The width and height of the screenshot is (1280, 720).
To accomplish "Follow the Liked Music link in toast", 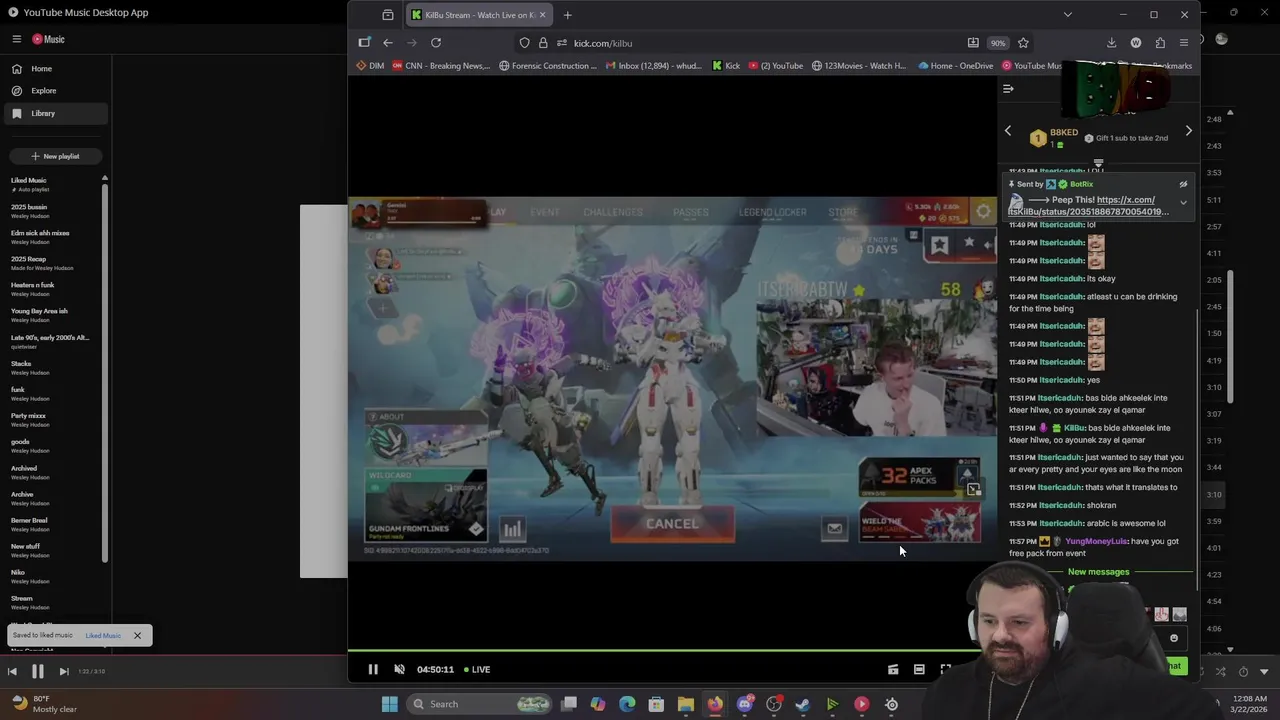I will point(103,636).
